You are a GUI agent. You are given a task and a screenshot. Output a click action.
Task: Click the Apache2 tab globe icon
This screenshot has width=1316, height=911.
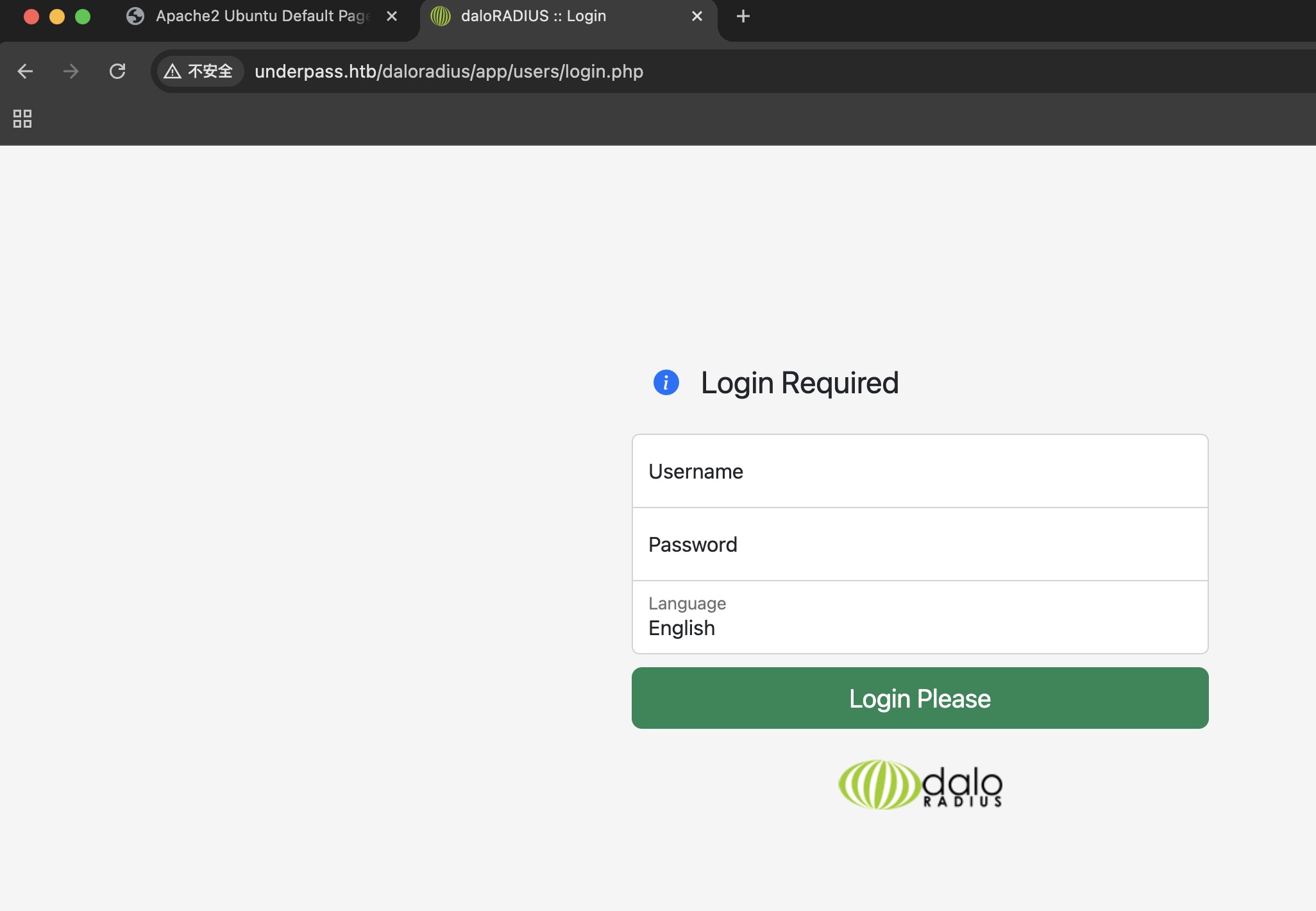(135, 16)
